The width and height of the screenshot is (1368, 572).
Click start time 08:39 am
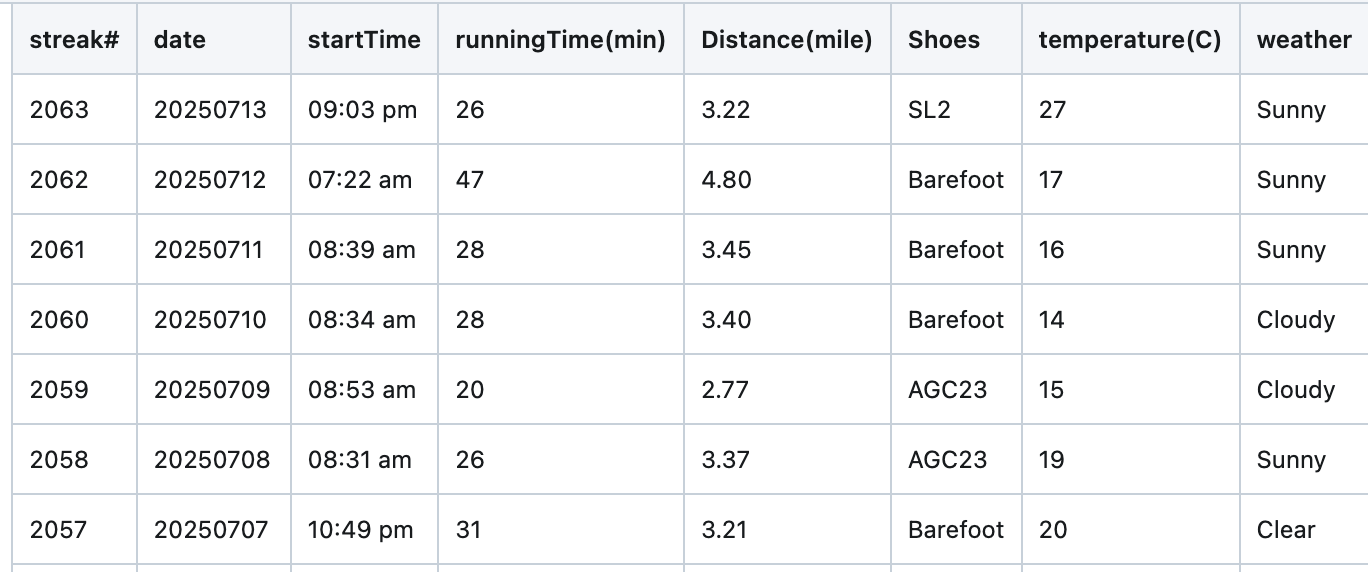tap(361, 250)
